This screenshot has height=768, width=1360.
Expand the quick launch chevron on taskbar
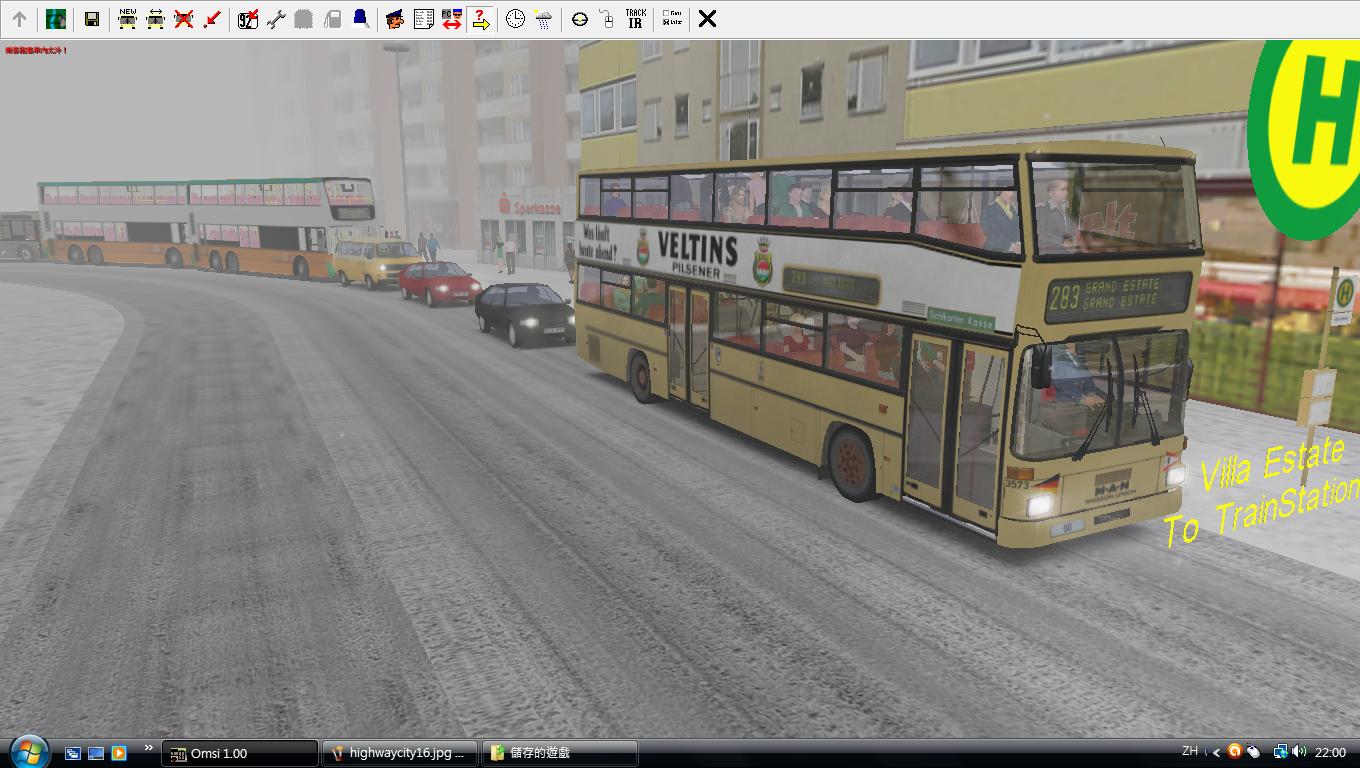pyautogui.click(x=149, y=748)
